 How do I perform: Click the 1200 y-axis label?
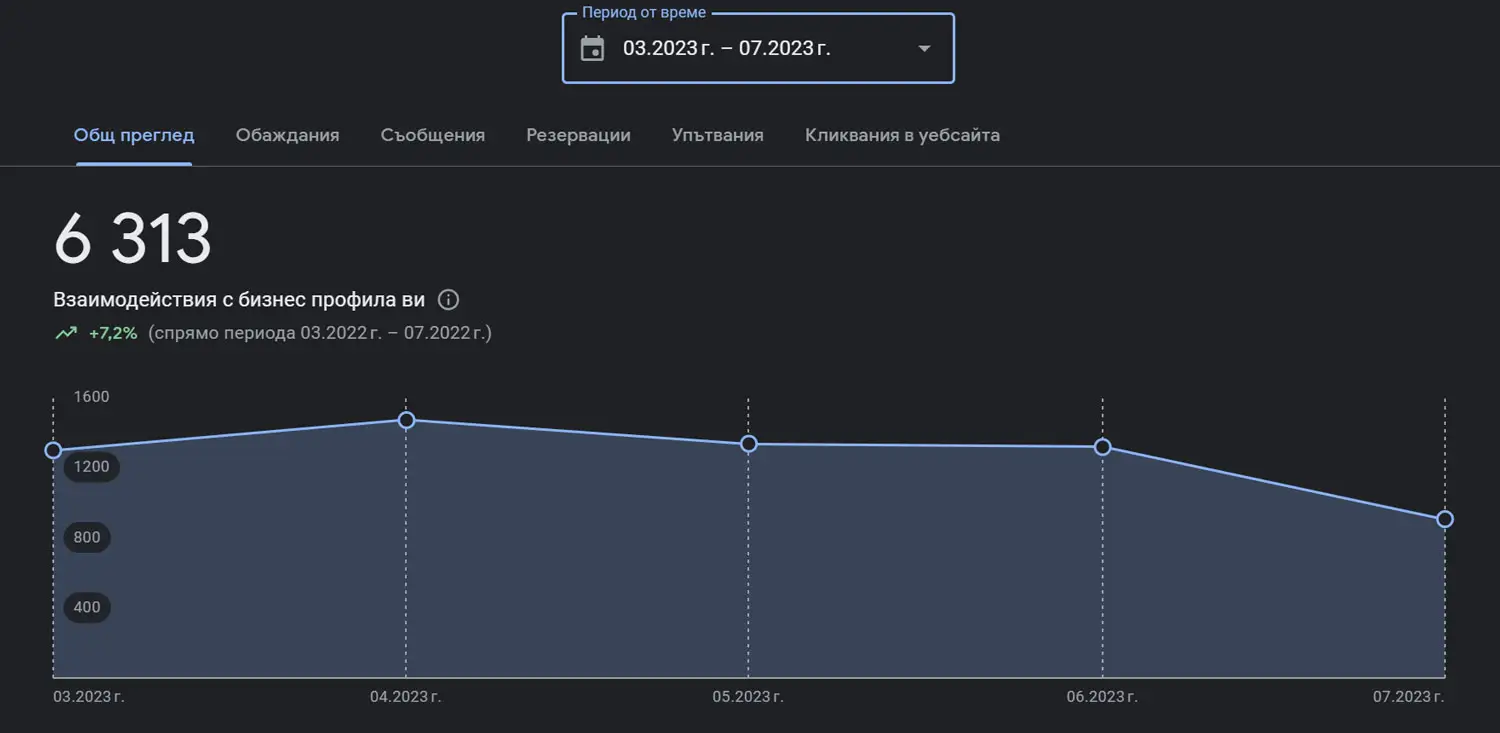pos(91,467)
